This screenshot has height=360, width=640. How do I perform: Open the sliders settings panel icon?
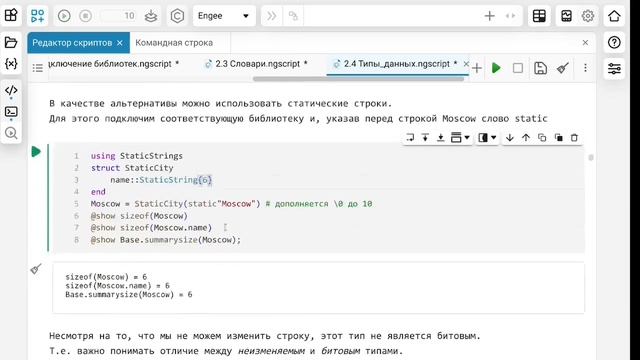[x=614, y=69]
